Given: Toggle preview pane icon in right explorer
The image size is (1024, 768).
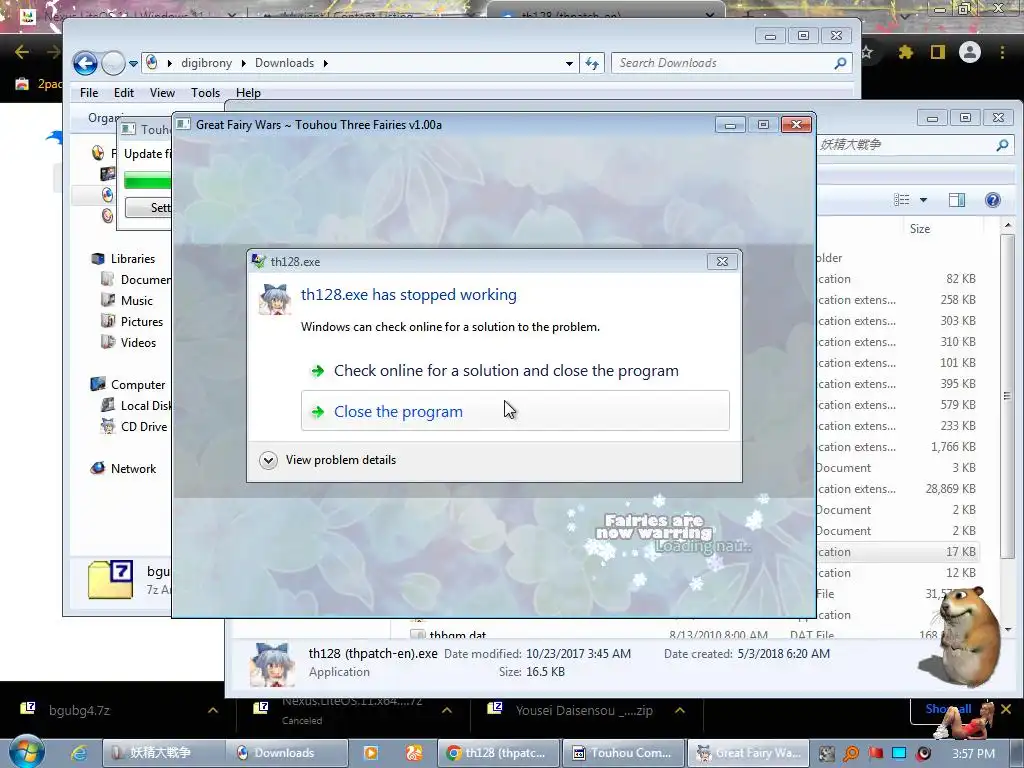Looking at the screenshot, I should [x=957, y=200].
